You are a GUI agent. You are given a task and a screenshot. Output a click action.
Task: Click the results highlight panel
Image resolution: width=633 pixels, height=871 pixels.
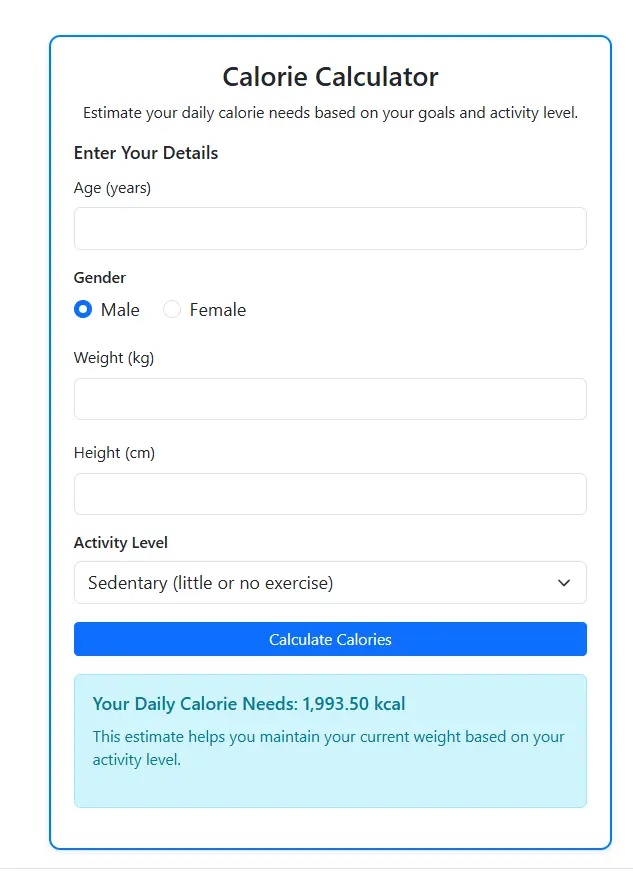[330, 741]
